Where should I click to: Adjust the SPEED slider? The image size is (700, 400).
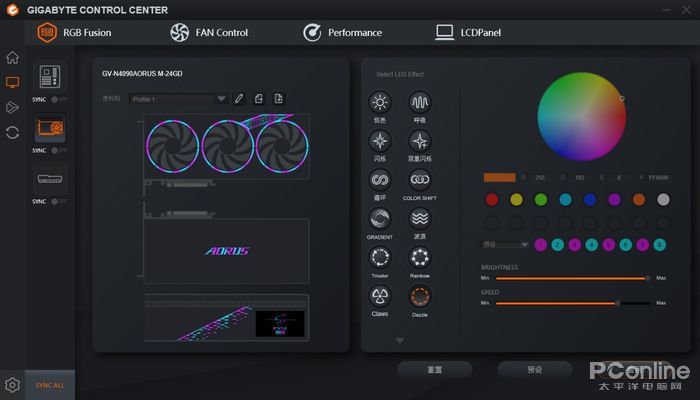pyautogui.click(x=572, y=303)
